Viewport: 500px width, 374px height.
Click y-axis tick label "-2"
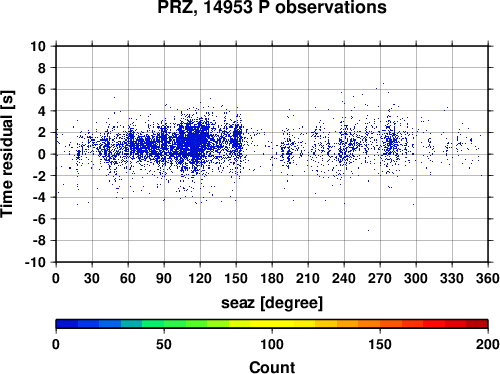click(39, 176)
